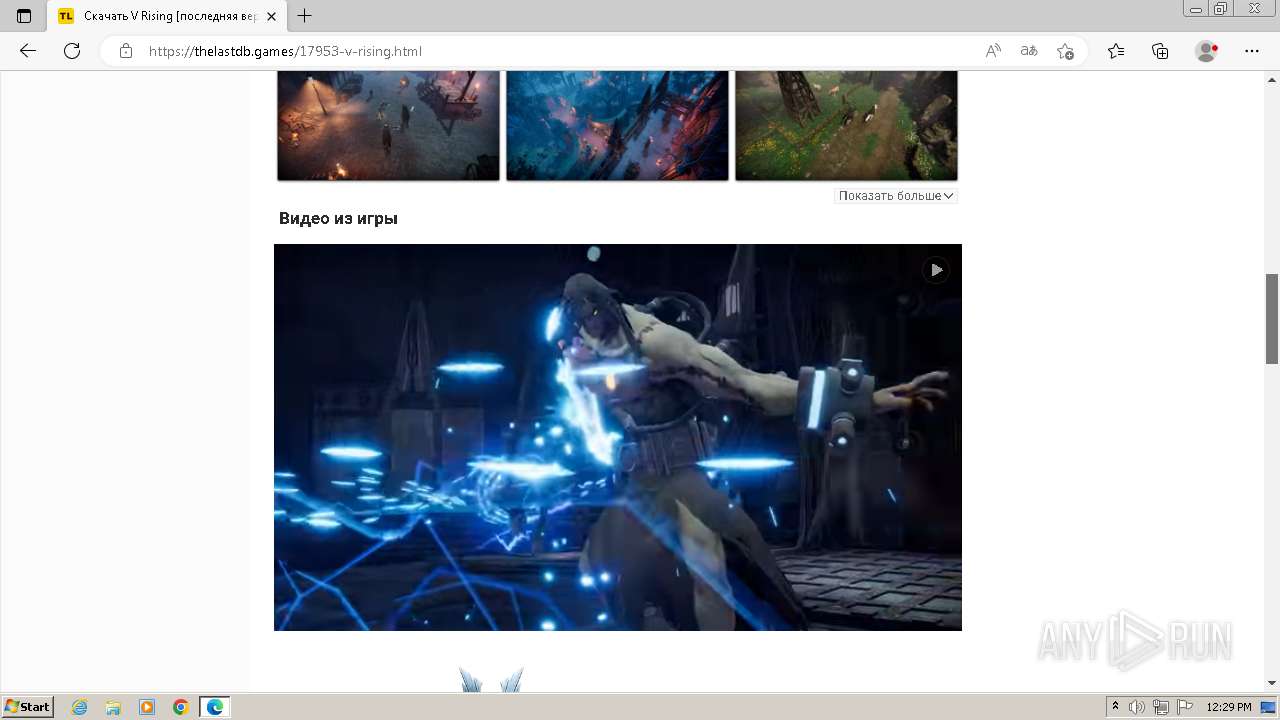View site information lock icon
Screen dimensions: 1280x720
[x=126, y=51]
